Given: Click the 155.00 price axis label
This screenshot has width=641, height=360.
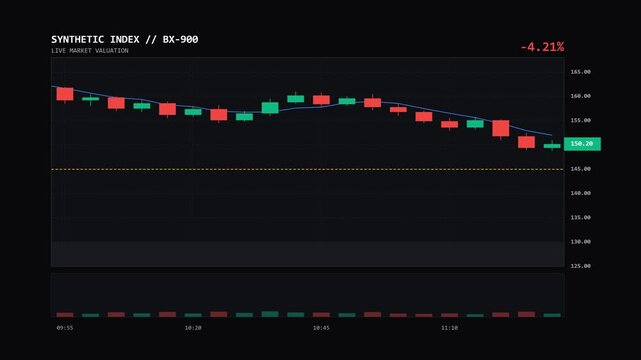Looking at the screenshot, I should 580,121.
